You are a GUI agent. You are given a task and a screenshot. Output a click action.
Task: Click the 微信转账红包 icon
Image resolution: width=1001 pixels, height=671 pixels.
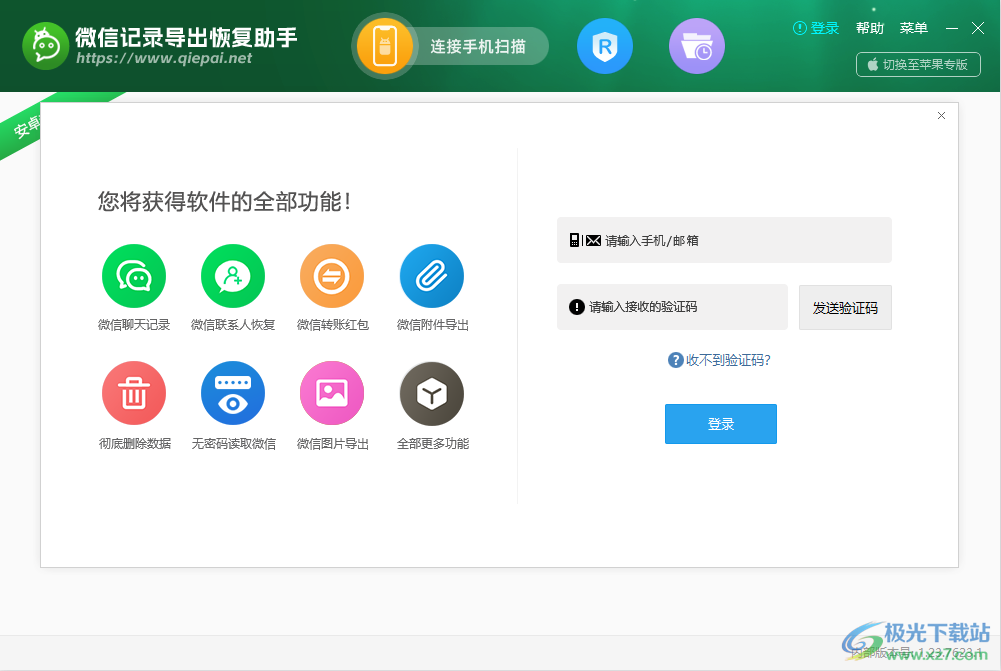332,276
